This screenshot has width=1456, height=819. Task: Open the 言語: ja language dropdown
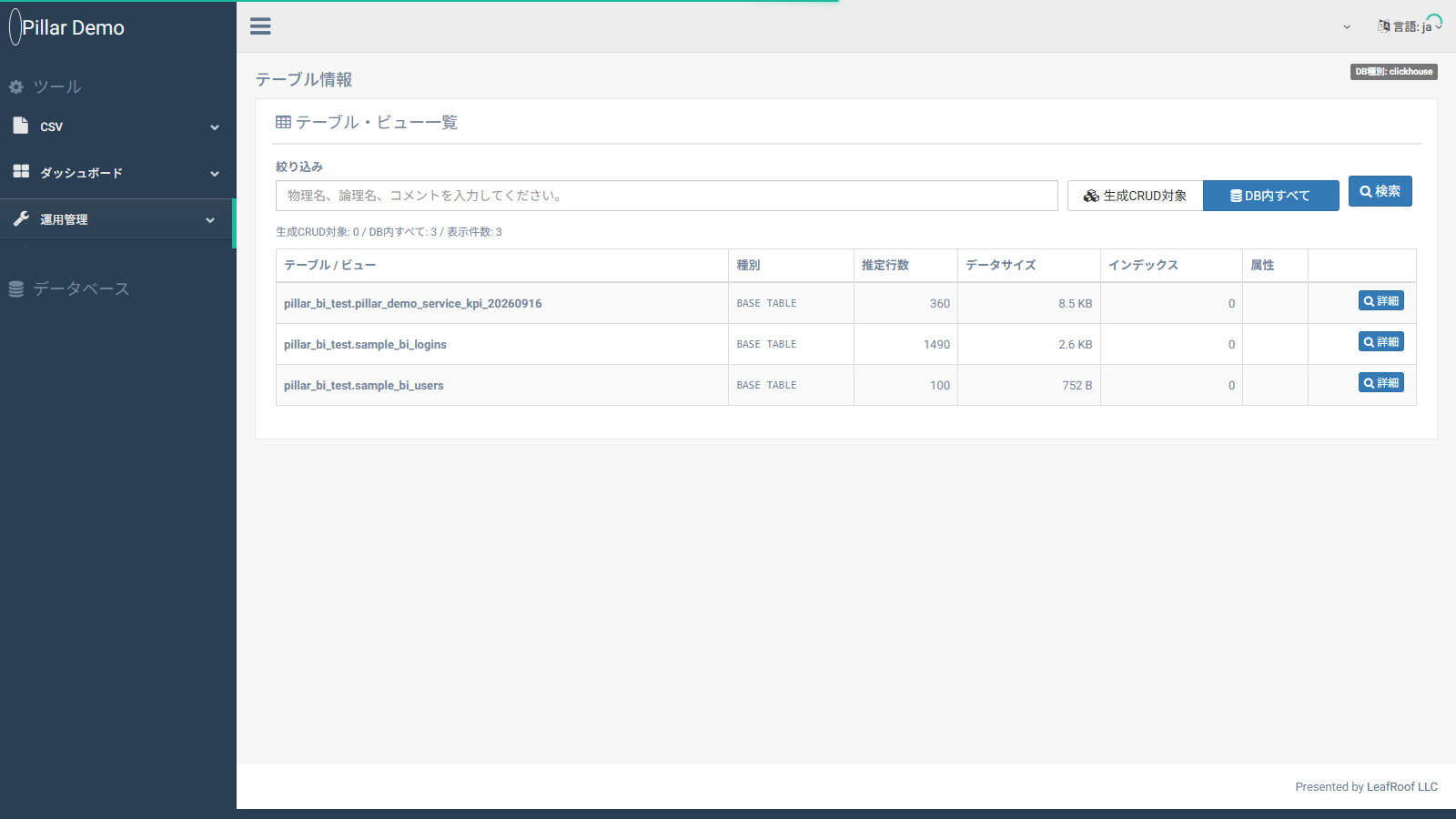[1410, 26]
